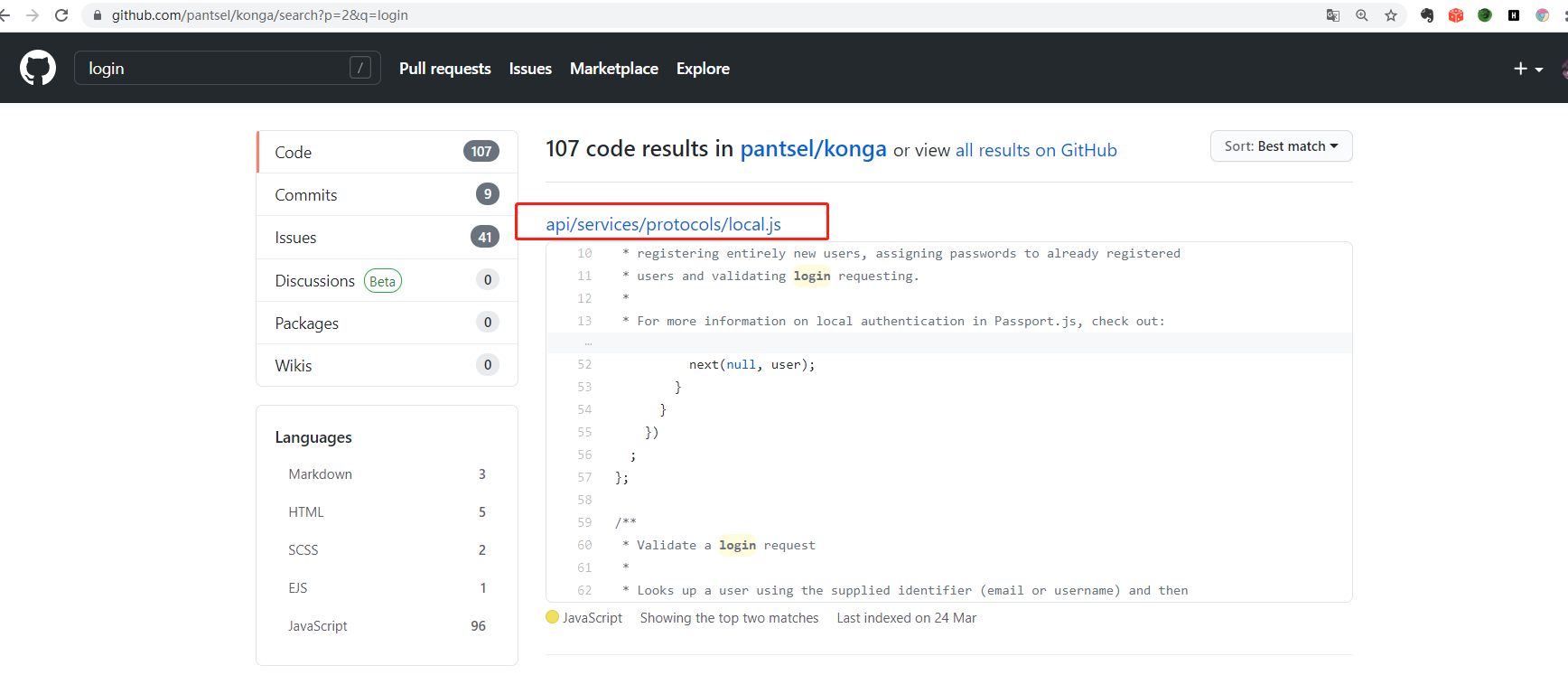The image size is (1568, 675).
Task: Click the browser address bar URL
Action: tap(260, 15)
